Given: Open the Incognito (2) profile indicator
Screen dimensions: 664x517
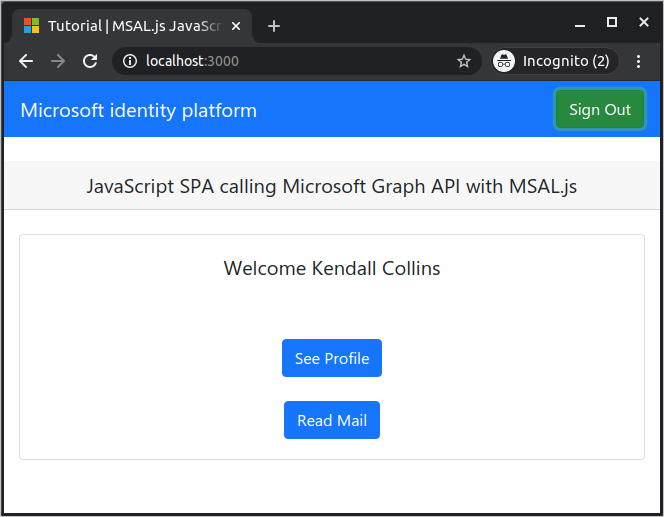Looking at the screenshot, I should pyautogui.click(x=552, y=61).
